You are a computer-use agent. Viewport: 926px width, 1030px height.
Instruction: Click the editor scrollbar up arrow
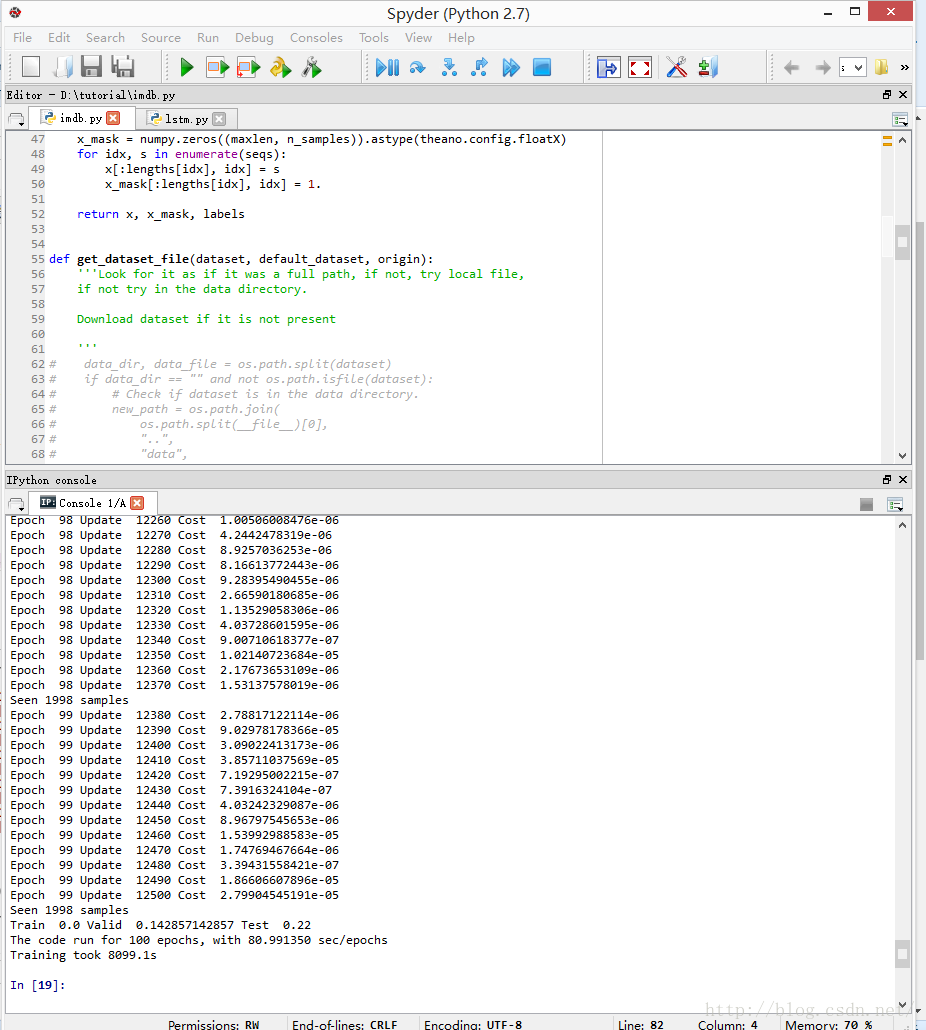pos(902,140)
